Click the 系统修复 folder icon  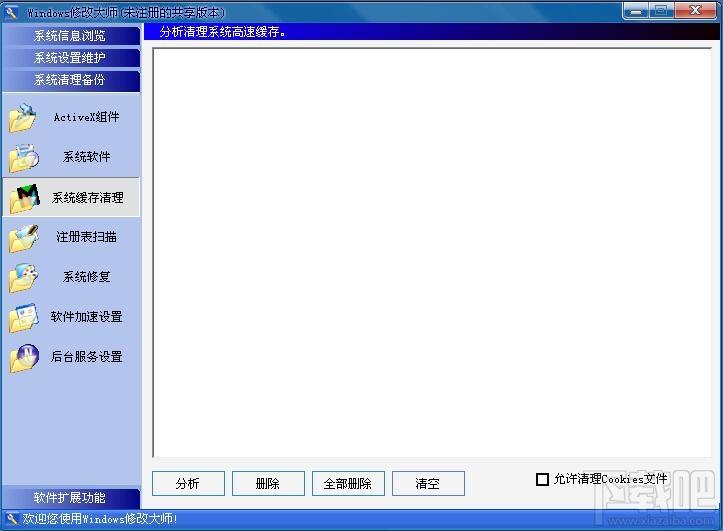click(23, 278)
